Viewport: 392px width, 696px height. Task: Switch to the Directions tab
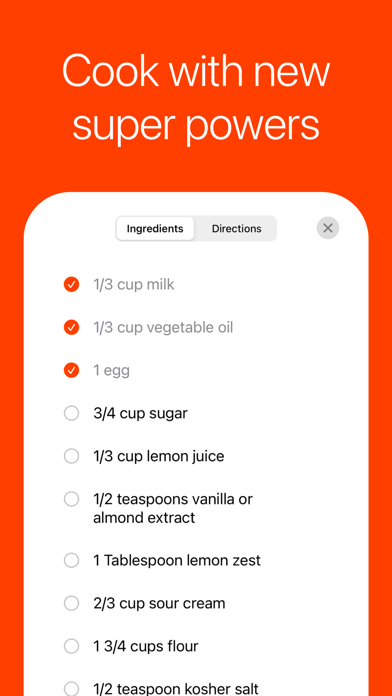click(236, 229)
